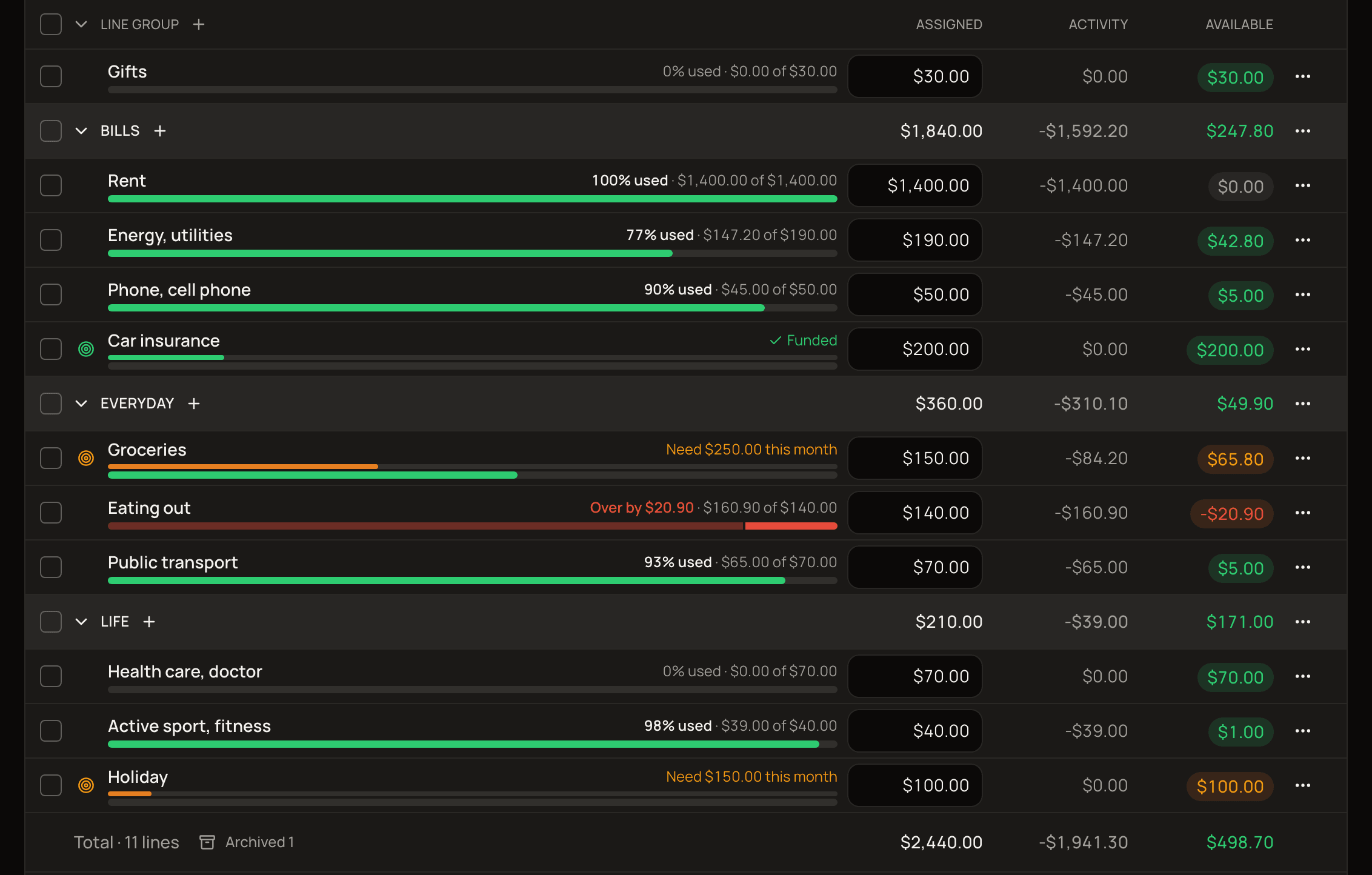This screenshot has height=875, width=1372.
Task: Add a line to EVERYDAY group
Action: click(x=194, y=404)
